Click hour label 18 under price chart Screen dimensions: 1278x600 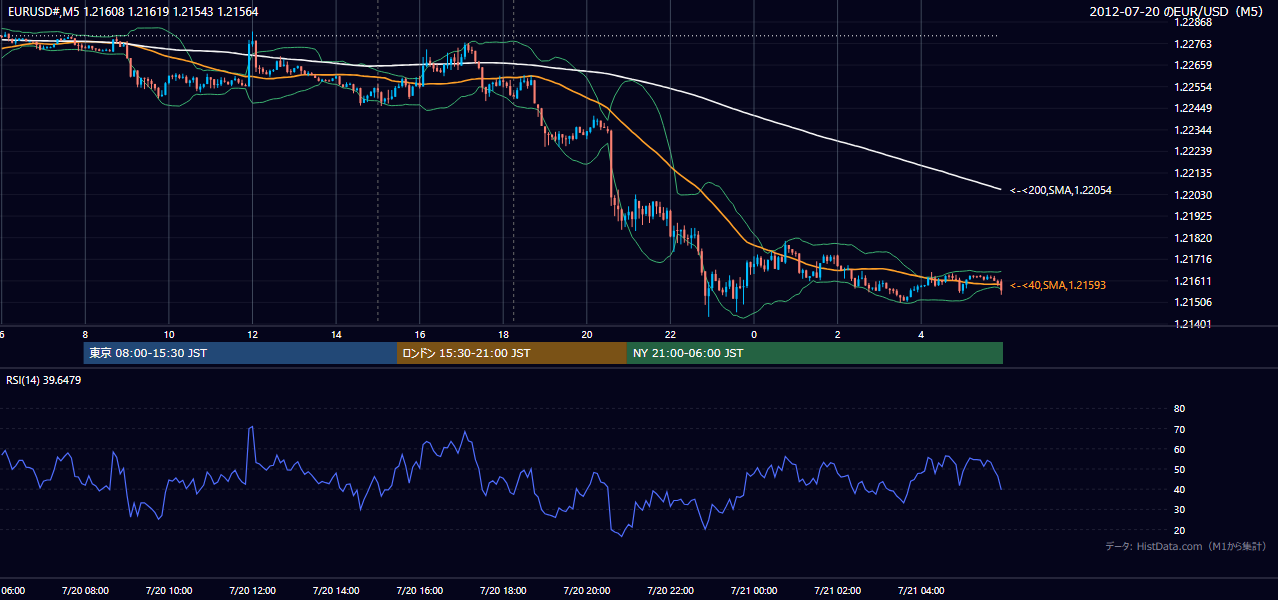503,334
